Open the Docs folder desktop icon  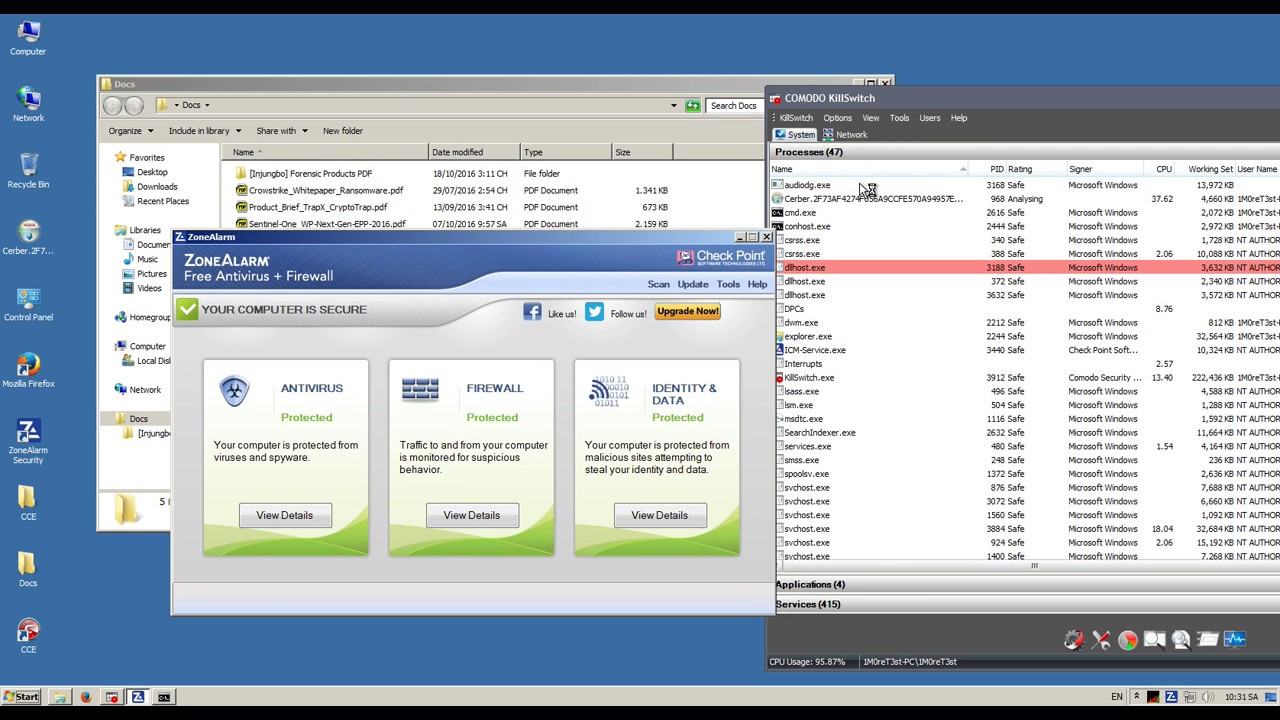pos(28,570)
